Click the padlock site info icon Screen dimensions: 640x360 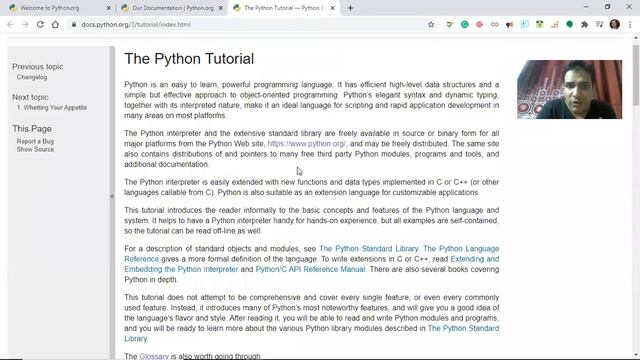coord(74,24)
